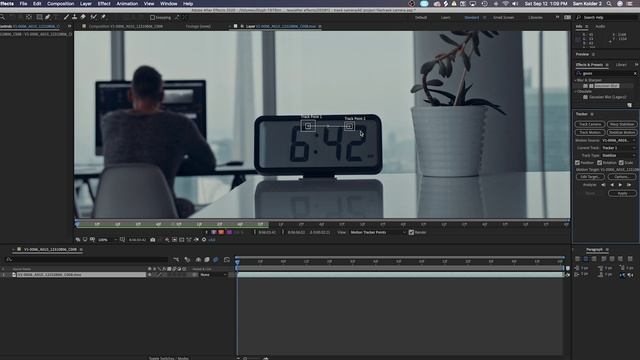Click the Graph Editor icon
The image size is (640, 360).
[x=227, y=260]
